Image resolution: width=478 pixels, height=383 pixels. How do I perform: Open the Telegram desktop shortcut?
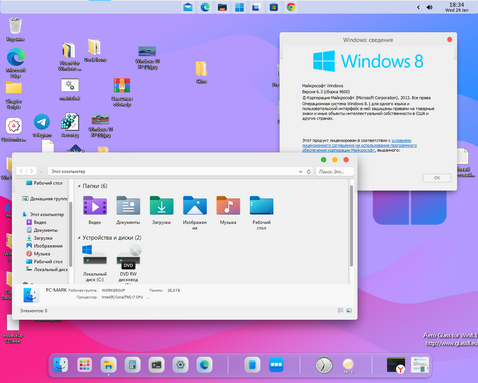pyautogui.click(x=42, y=126)
